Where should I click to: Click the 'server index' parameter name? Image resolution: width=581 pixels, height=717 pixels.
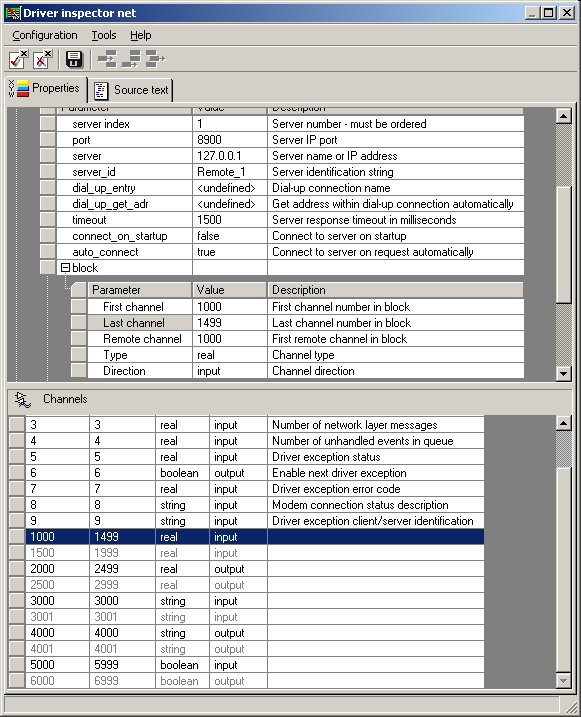[101, 124]
